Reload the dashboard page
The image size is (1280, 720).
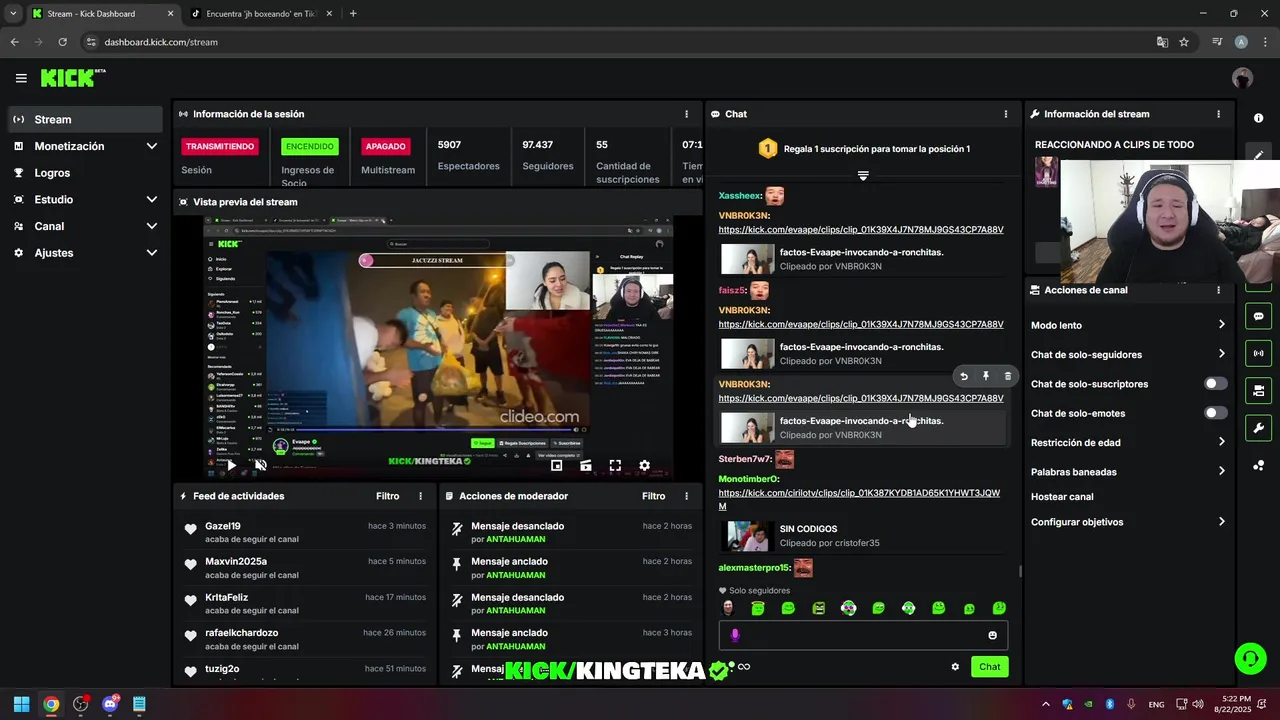click(62, 42)
